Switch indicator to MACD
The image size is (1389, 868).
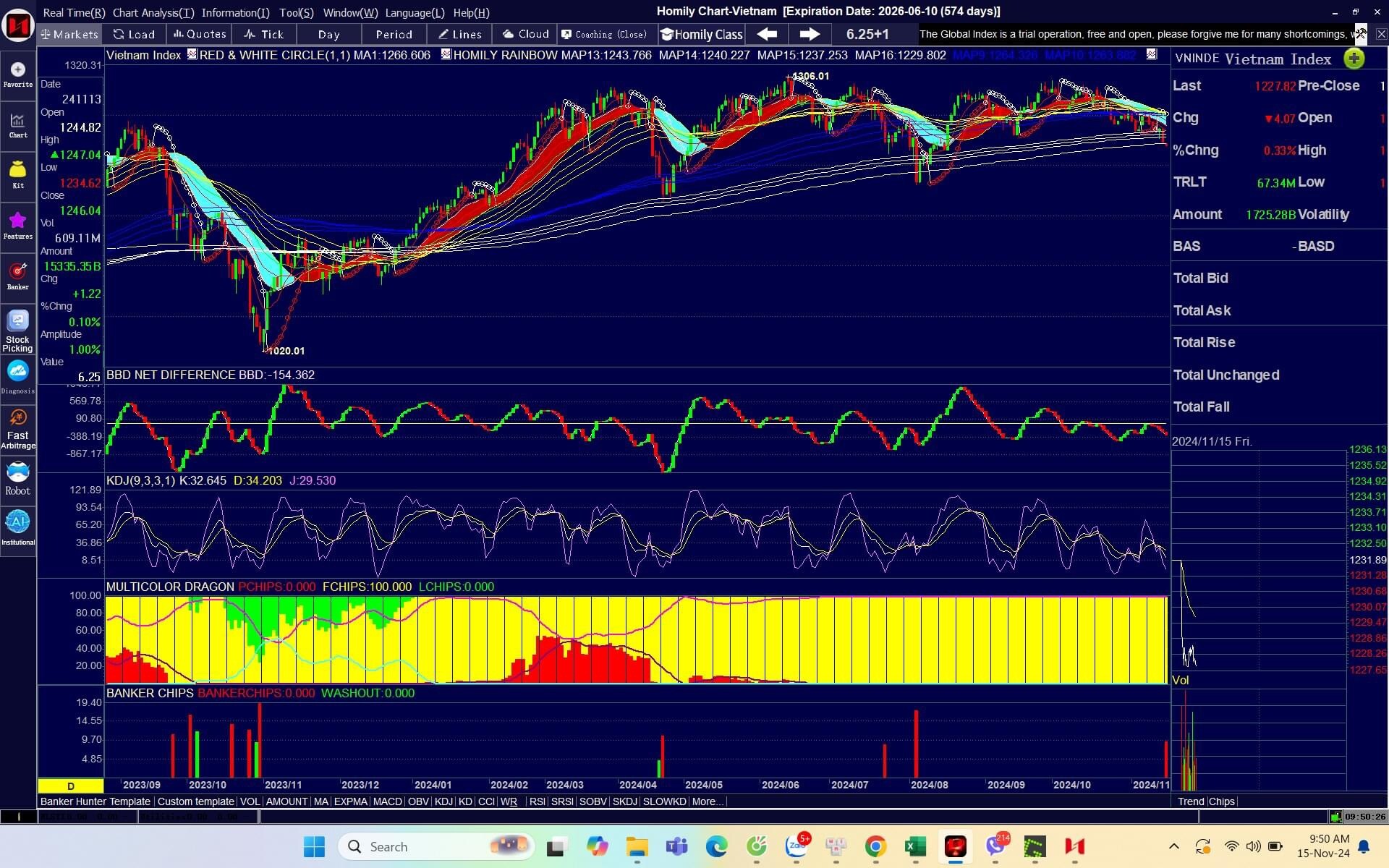coord(387,801)
